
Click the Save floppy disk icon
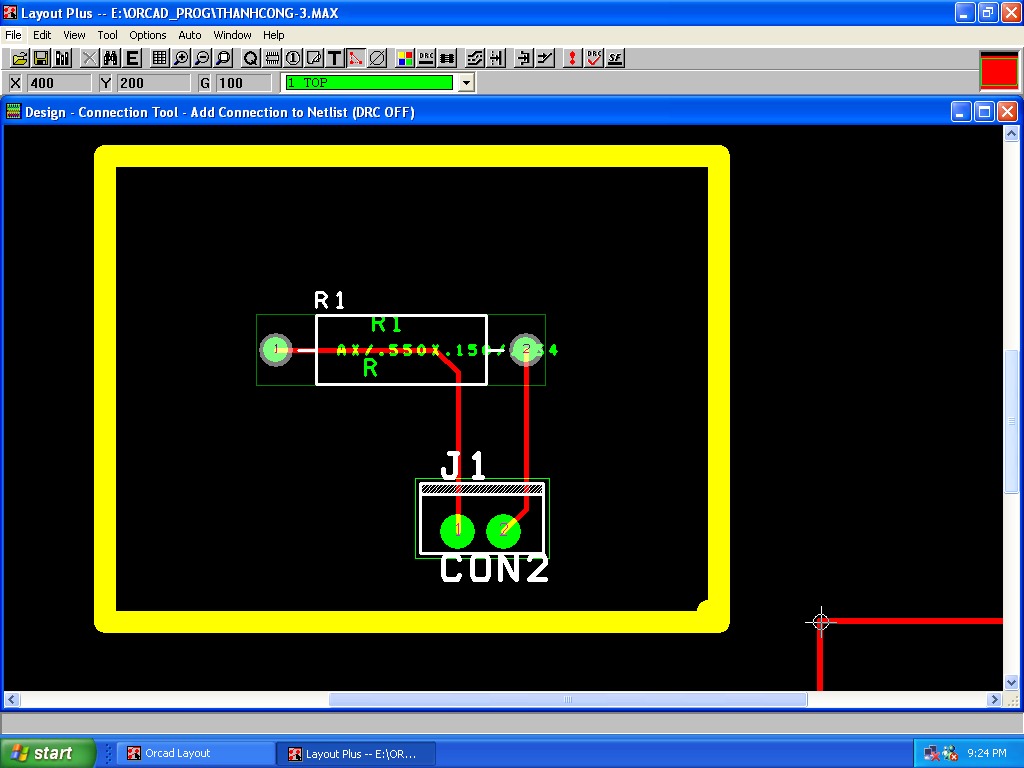click(41, 59)
